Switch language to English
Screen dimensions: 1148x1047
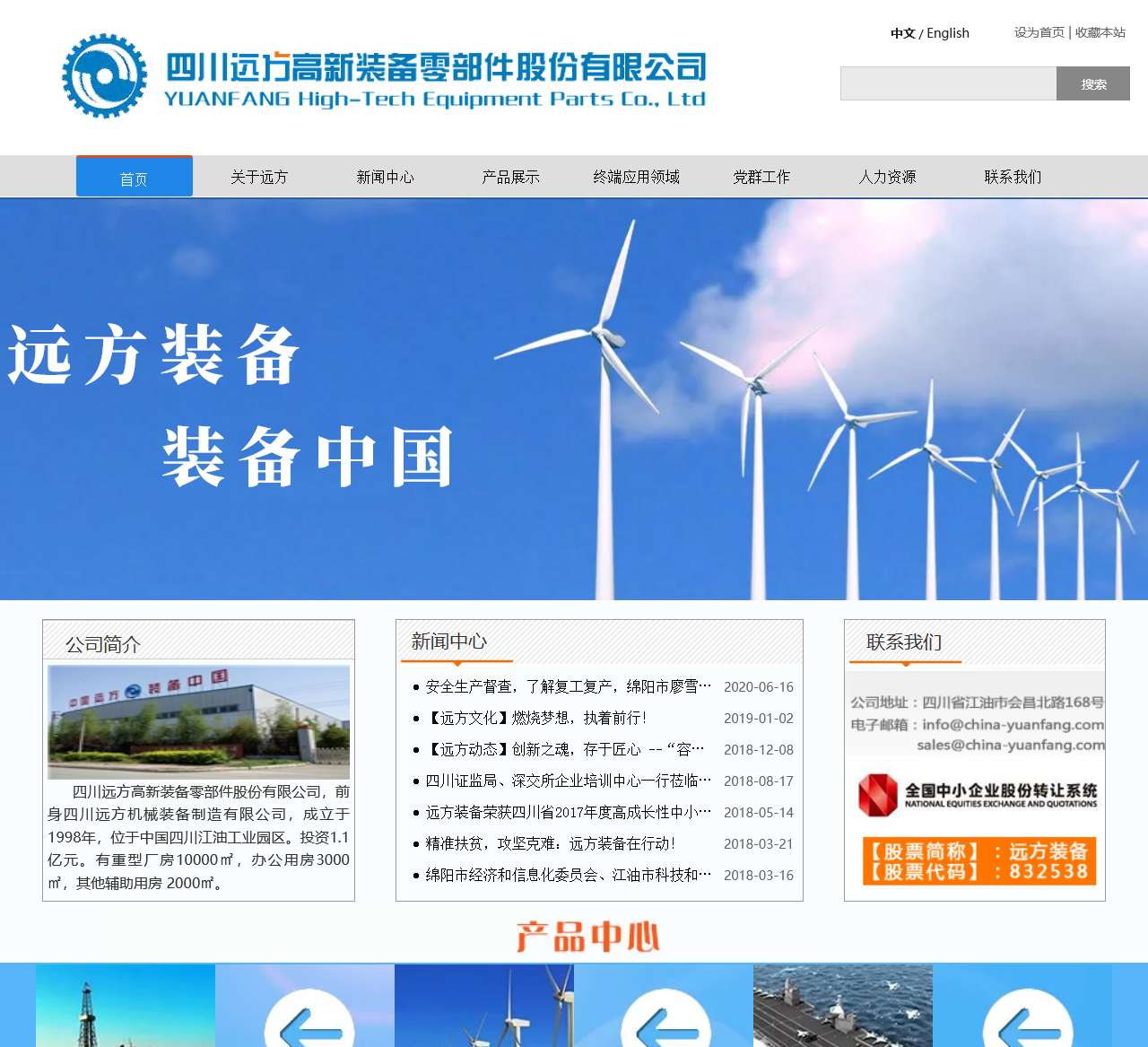pos(948,33)
